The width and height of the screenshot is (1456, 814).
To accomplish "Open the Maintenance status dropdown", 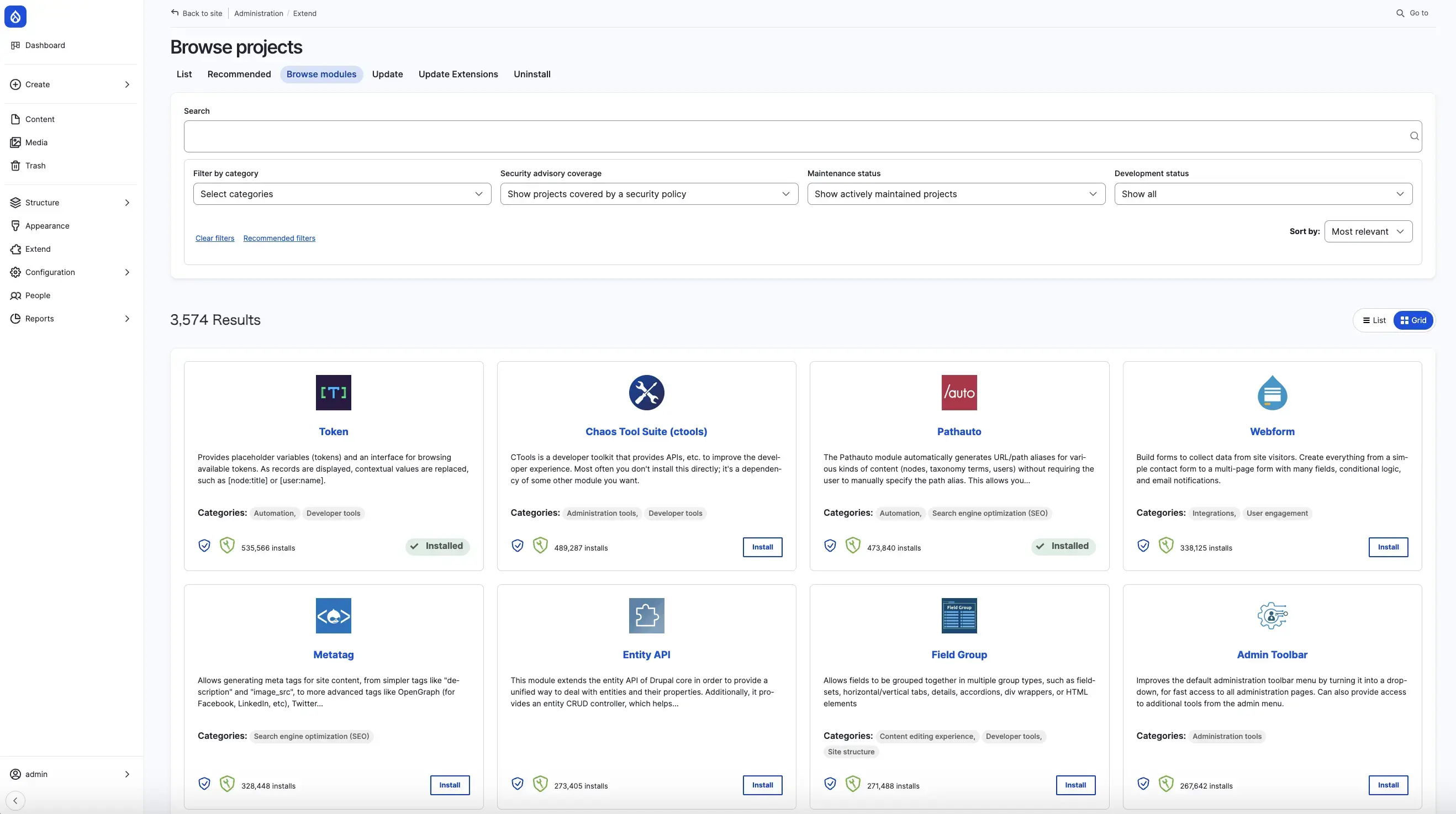I will (x=955, y=194).
